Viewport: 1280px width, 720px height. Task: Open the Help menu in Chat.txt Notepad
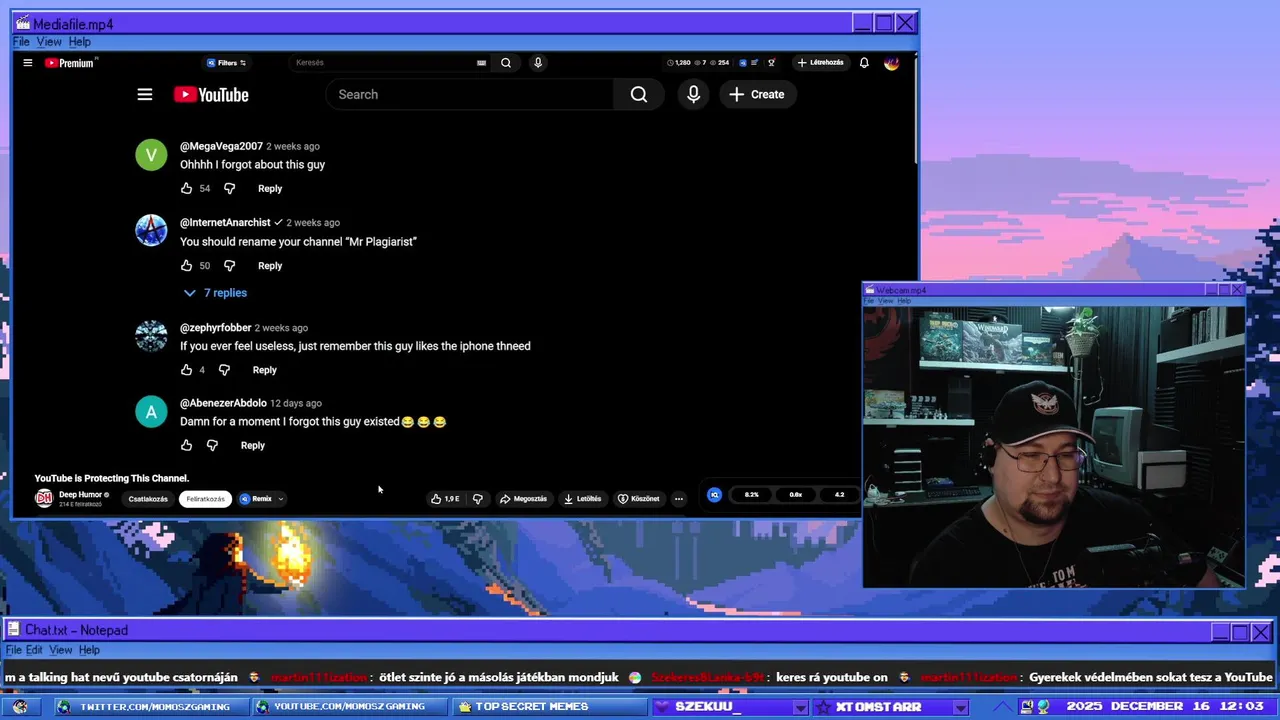click(89, 650)
